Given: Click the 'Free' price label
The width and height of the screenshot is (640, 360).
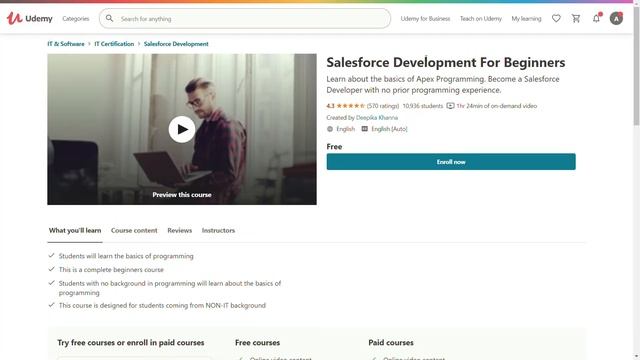Looking at the screenshot, I should point(334,147).
